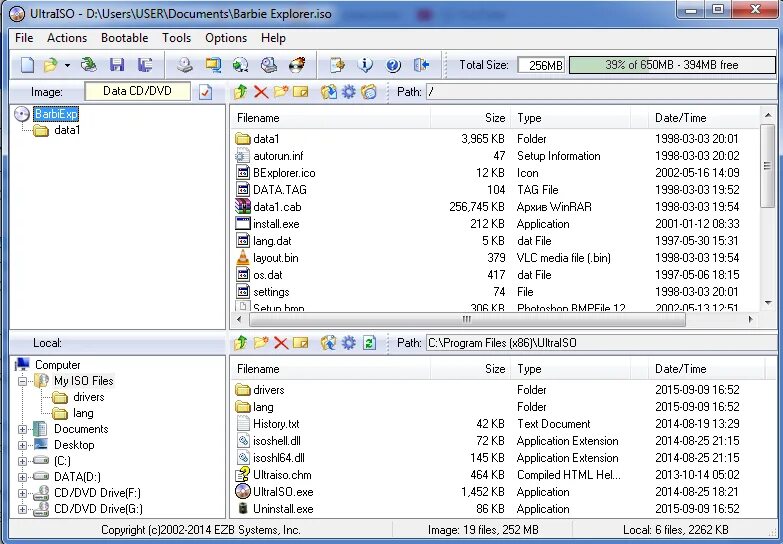
Task: Open the Actions menu
Action: (x=67, y=38)
